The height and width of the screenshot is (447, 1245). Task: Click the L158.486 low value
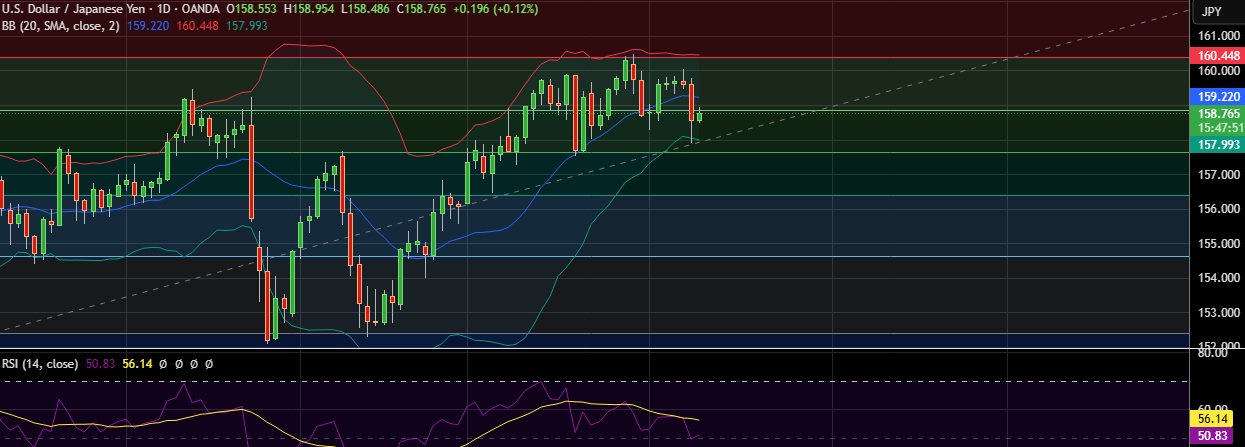coord(367,8)
